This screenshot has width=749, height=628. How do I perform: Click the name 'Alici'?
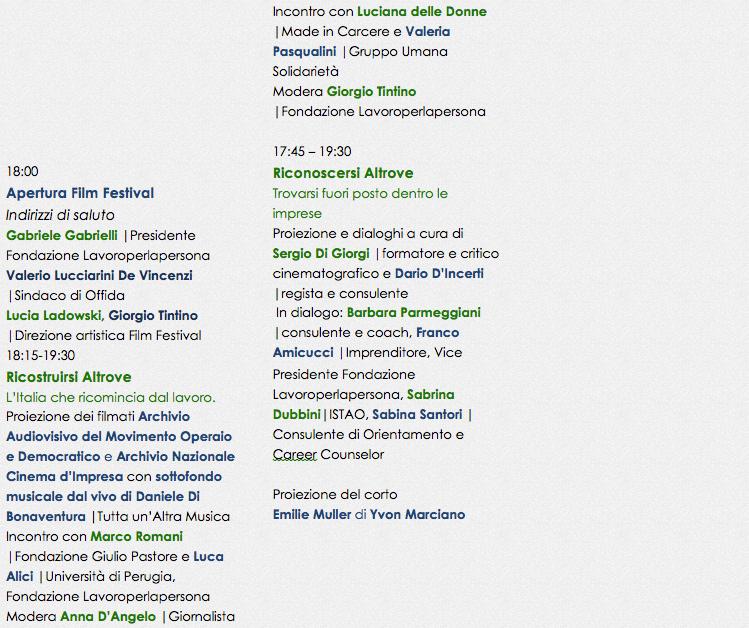coord(20,577)
